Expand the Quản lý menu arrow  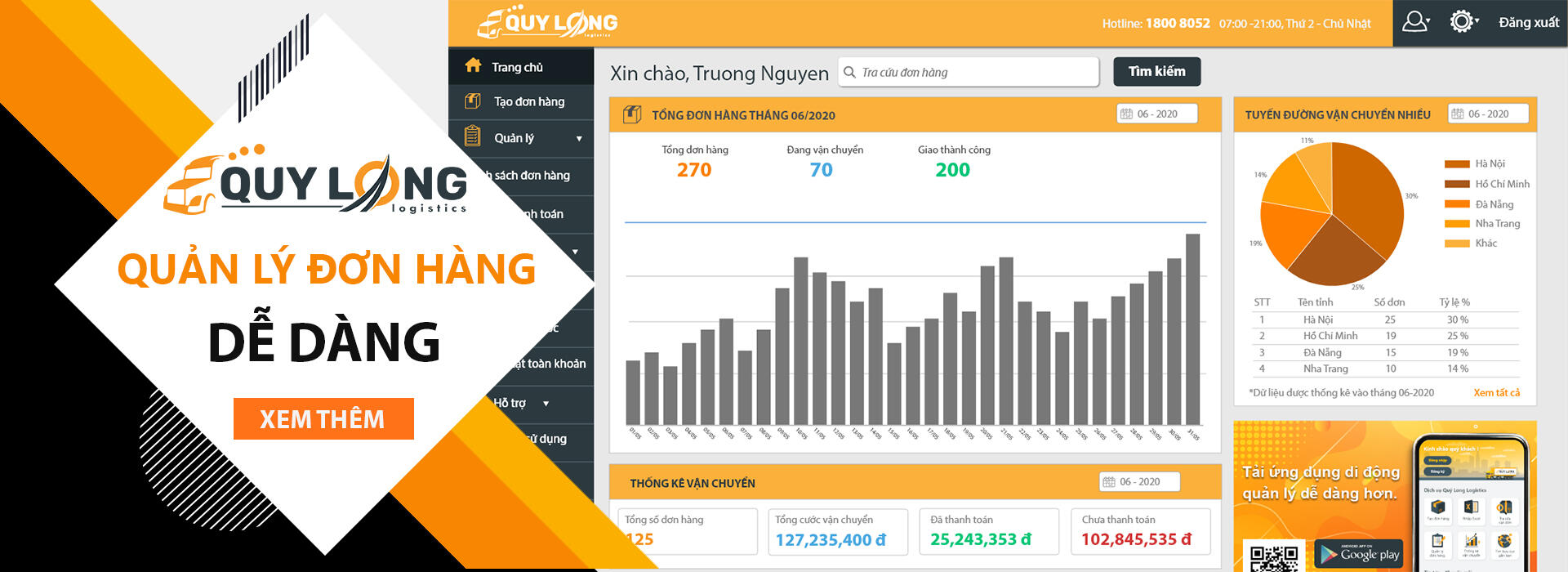point(579,138)
